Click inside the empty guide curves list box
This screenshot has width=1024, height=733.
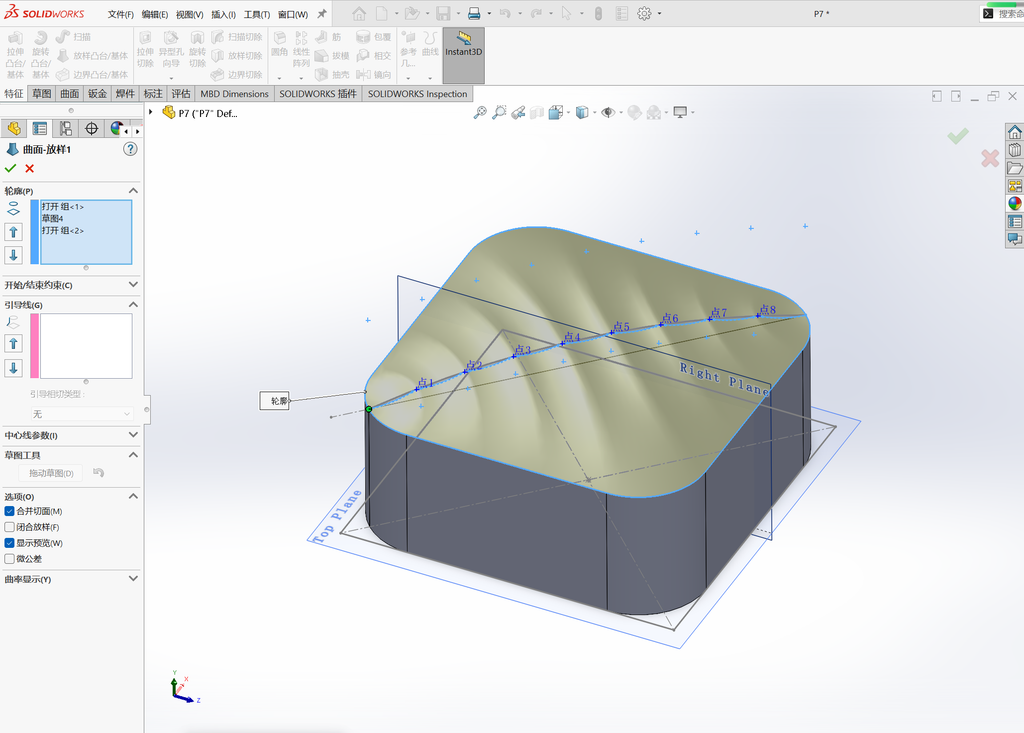tap(86, 346)
